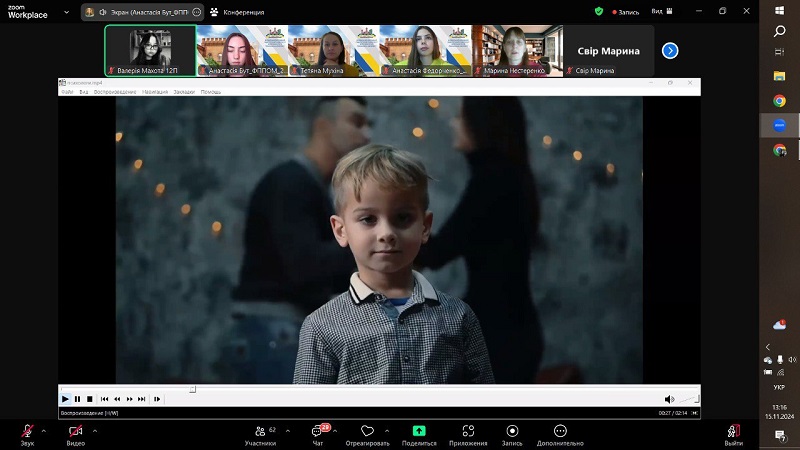Image resolution: width=800 pixels, height=450 pixels.
Task: Click the Play button in media player
Action: tap(65, 399)
